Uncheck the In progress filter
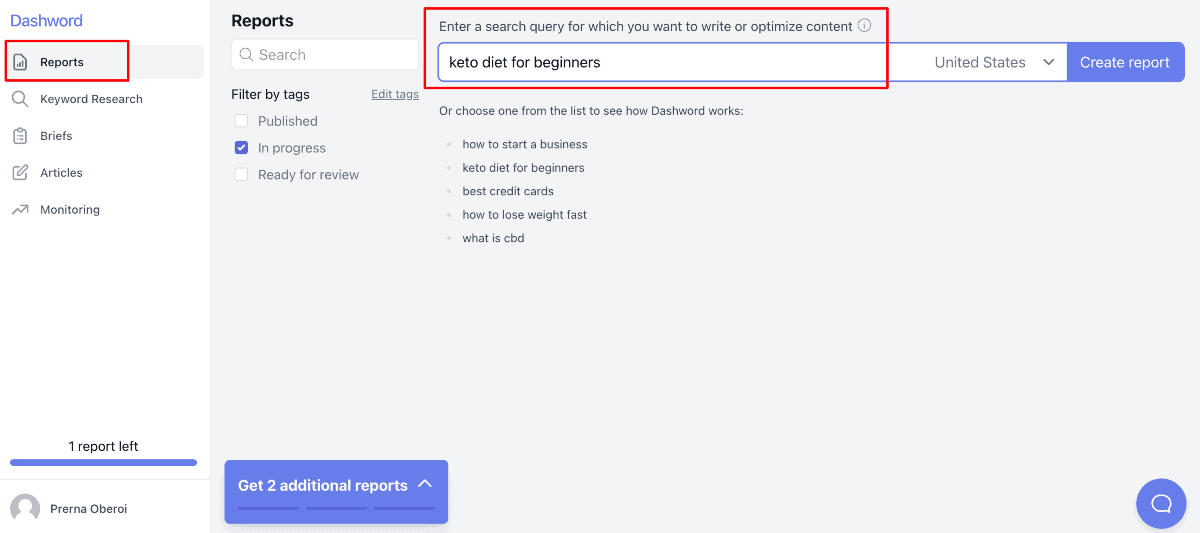 pyautogui.click(x=241, y=148)
